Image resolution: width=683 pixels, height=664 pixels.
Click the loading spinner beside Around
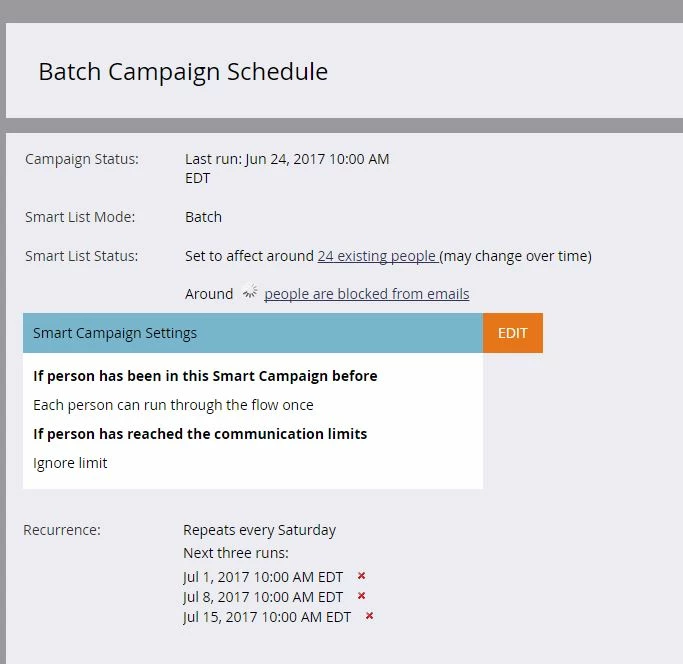pyautogui.click(x=250, y=291)
